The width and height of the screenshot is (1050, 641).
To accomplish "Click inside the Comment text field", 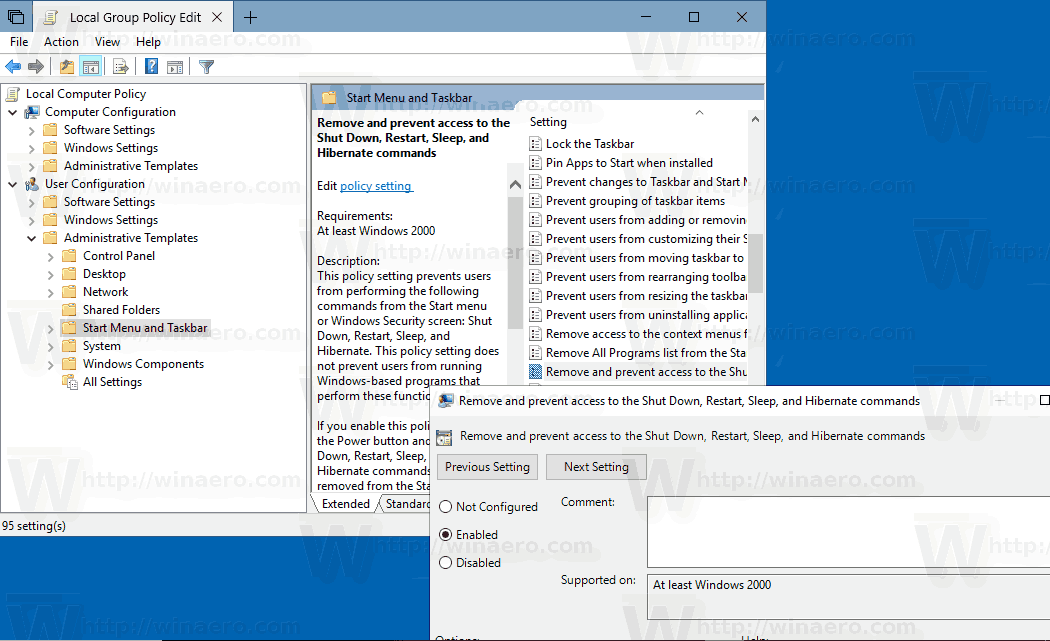I will (x=850, y=530).
